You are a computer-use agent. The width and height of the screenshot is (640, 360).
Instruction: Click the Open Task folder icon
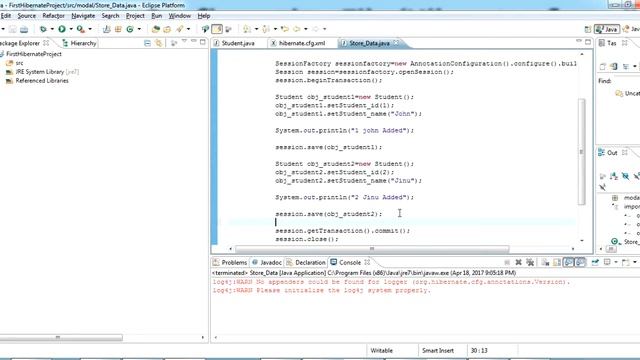click(x=167, y=29)
